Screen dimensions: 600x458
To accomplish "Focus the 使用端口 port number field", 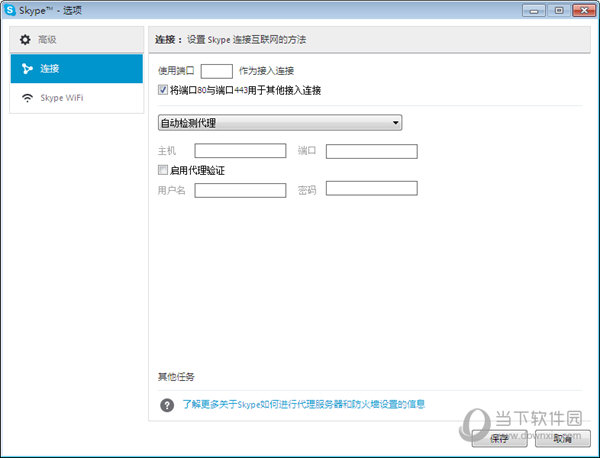I will (x=217, y=71).
